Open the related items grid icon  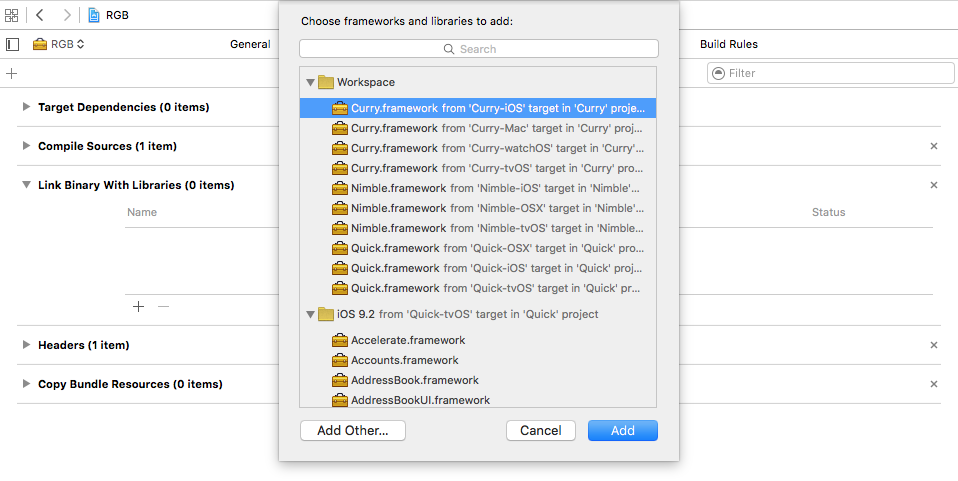11,15
